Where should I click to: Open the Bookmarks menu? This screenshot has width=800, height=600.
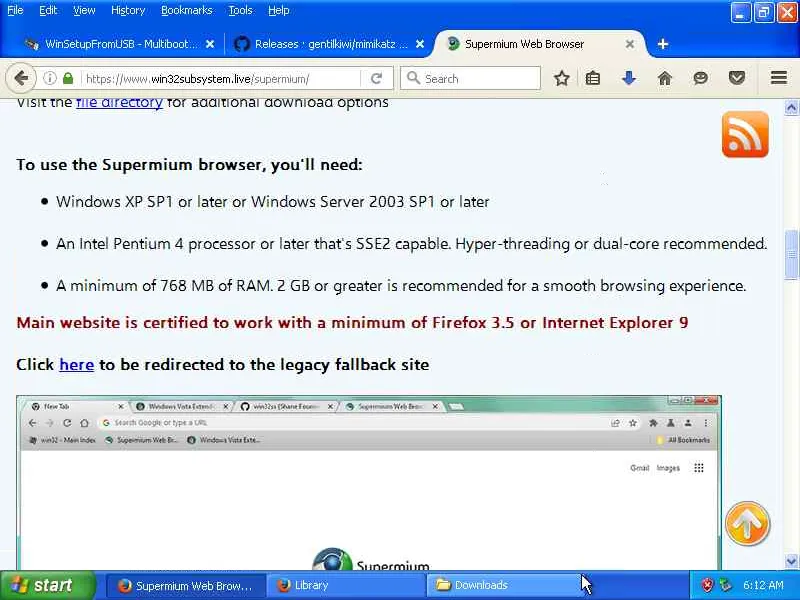tap(186, 10)
